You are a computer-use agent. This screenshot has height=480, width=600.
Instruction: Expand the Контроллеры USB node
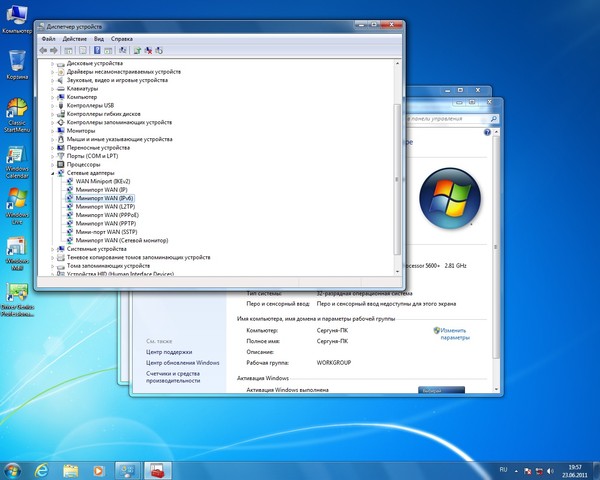(53, 106)
